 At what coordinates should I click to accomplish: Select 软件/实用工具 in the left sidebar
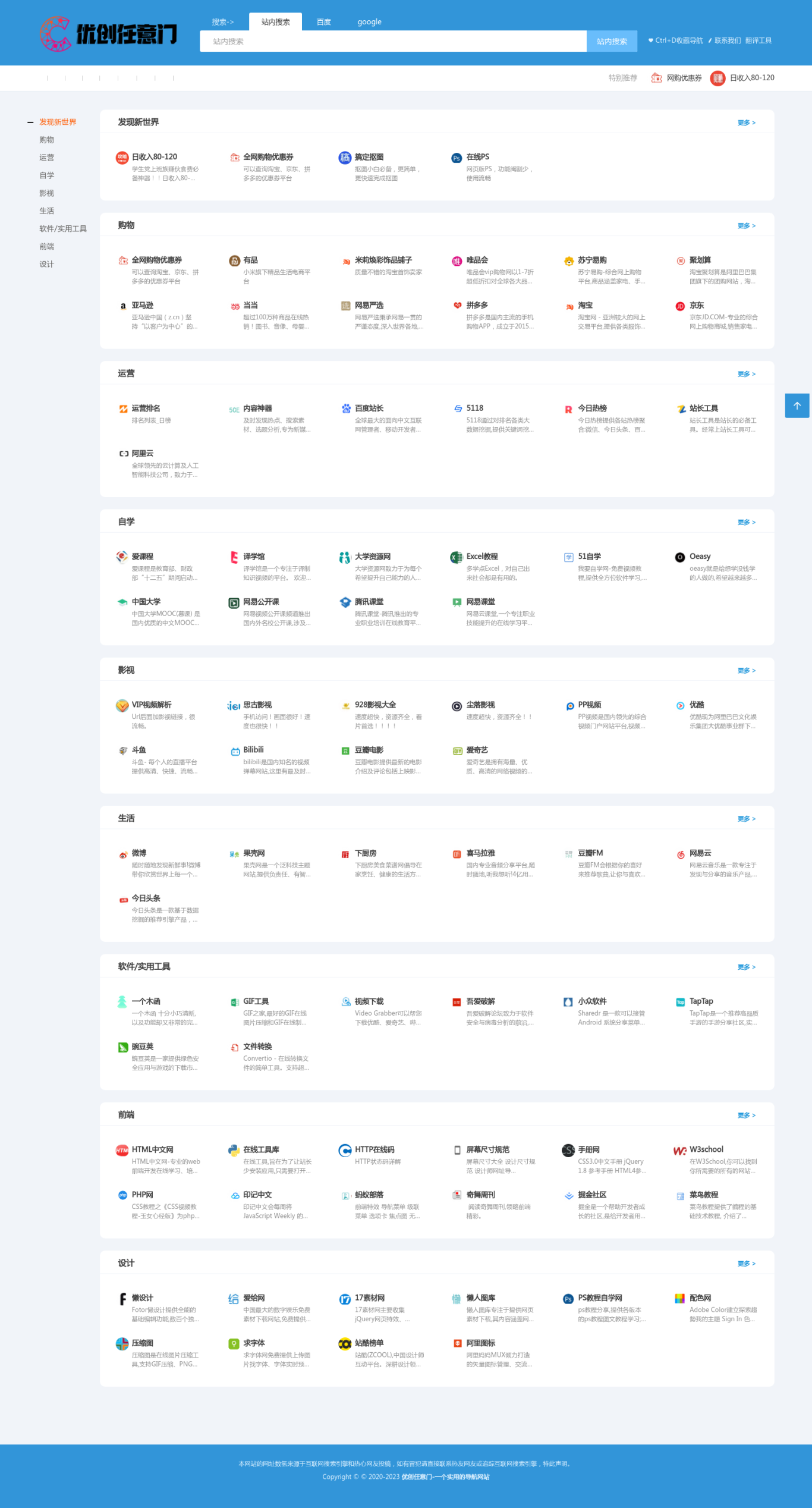coord(63,229)
